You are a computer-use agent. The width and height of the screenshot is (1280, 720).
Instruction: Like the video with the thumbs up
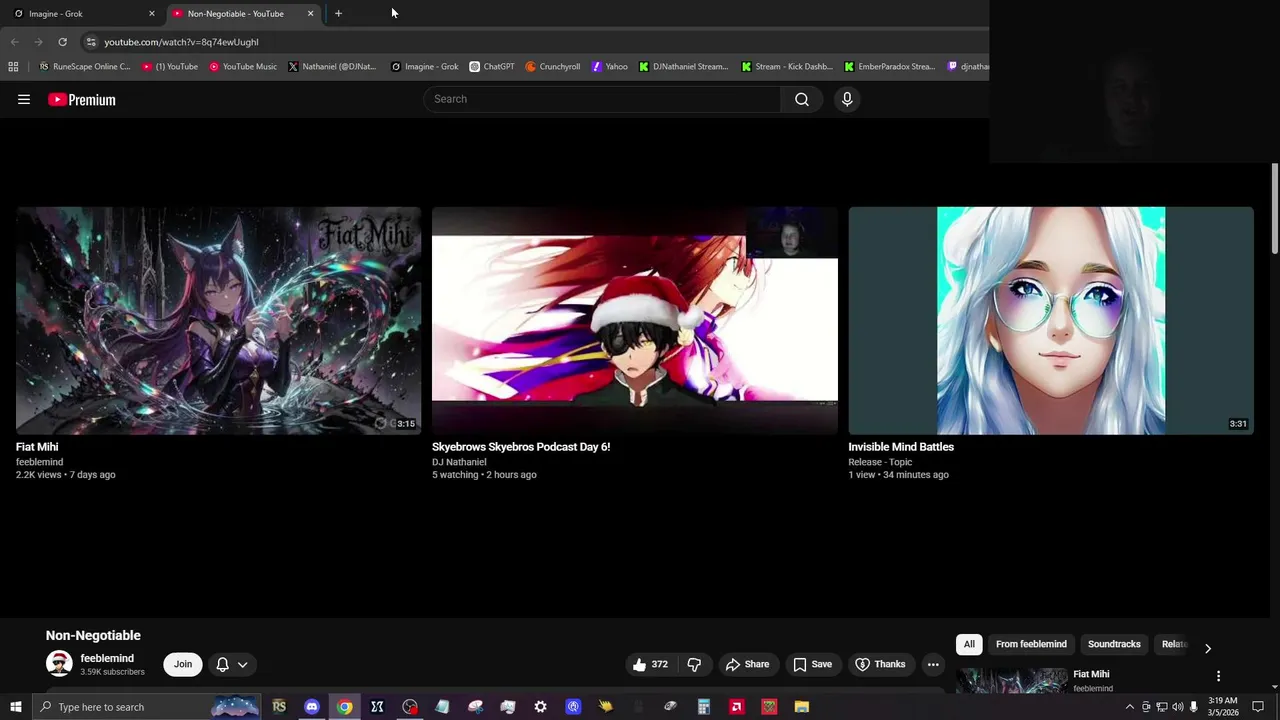pyautogui.click(x=651, y=664)
